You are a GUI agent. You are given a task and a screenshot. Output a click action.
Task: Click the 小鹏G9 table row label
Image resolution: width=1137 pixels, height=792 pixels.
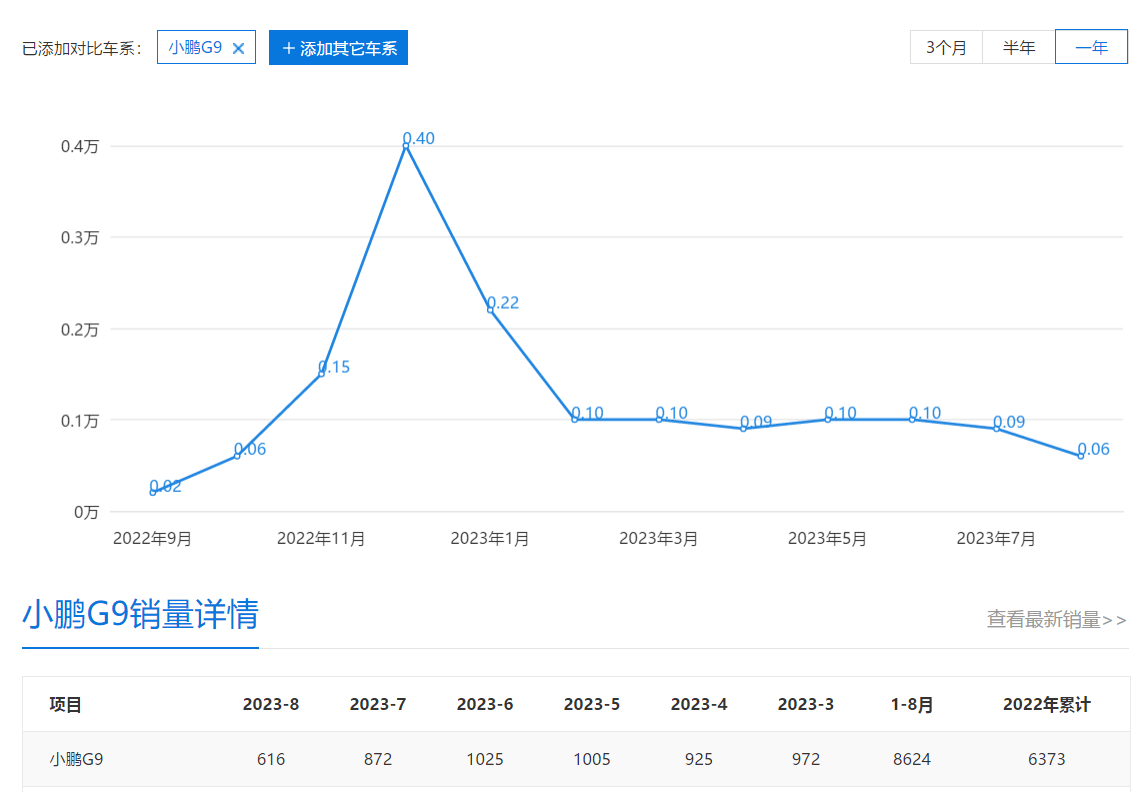[x=76, y=759]
